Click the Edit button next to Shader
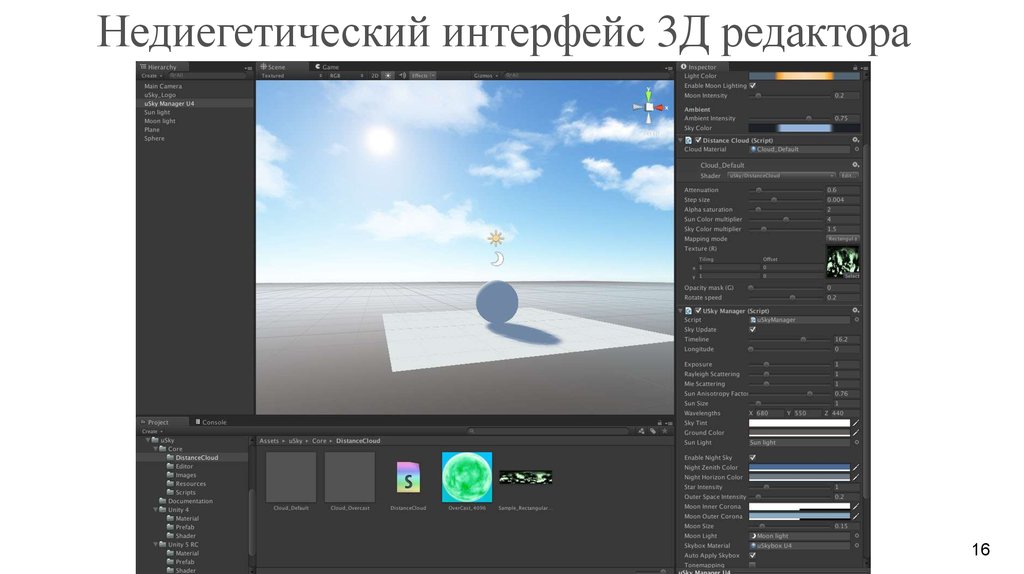Image resolution: width=1024 pixels, height=574 pixels. (848, 175)
